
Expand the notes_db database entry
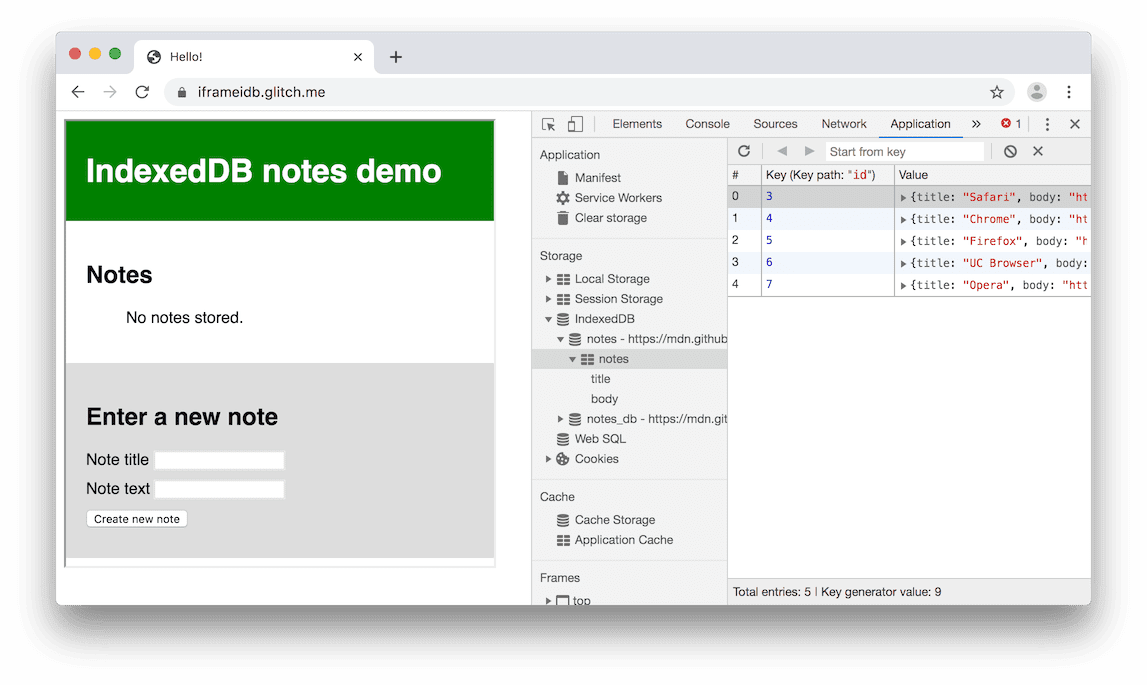coord(560,418)
